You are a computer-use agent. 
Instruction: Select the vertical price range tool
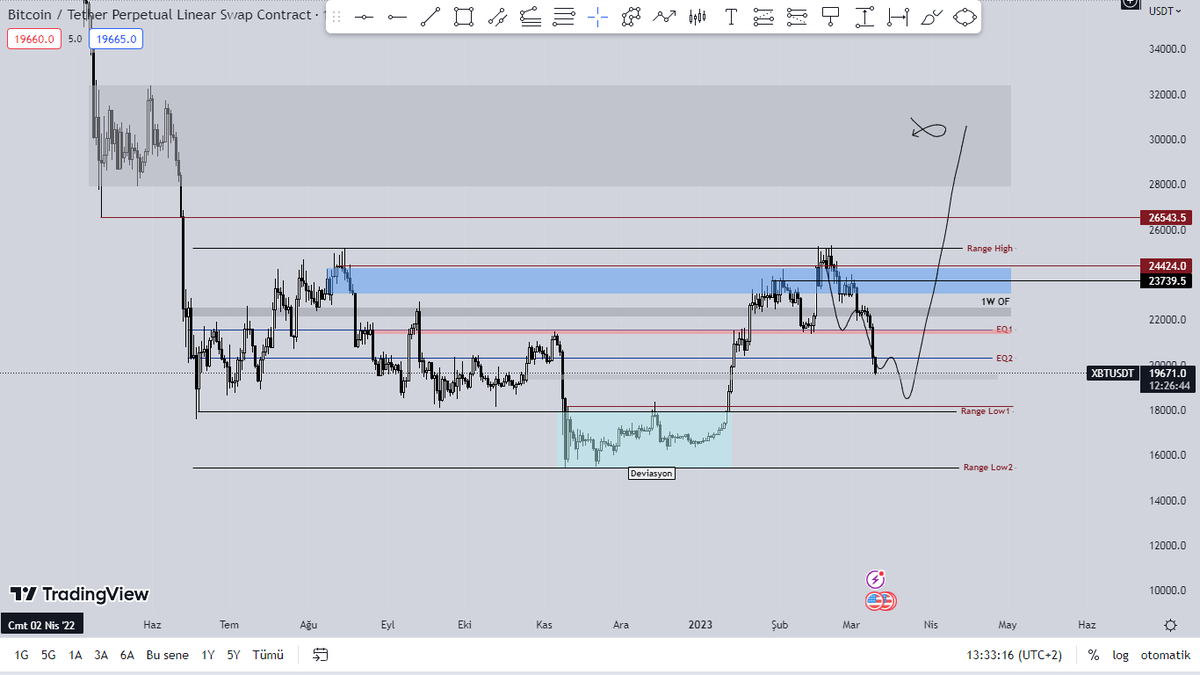click(x=865, y=17)
